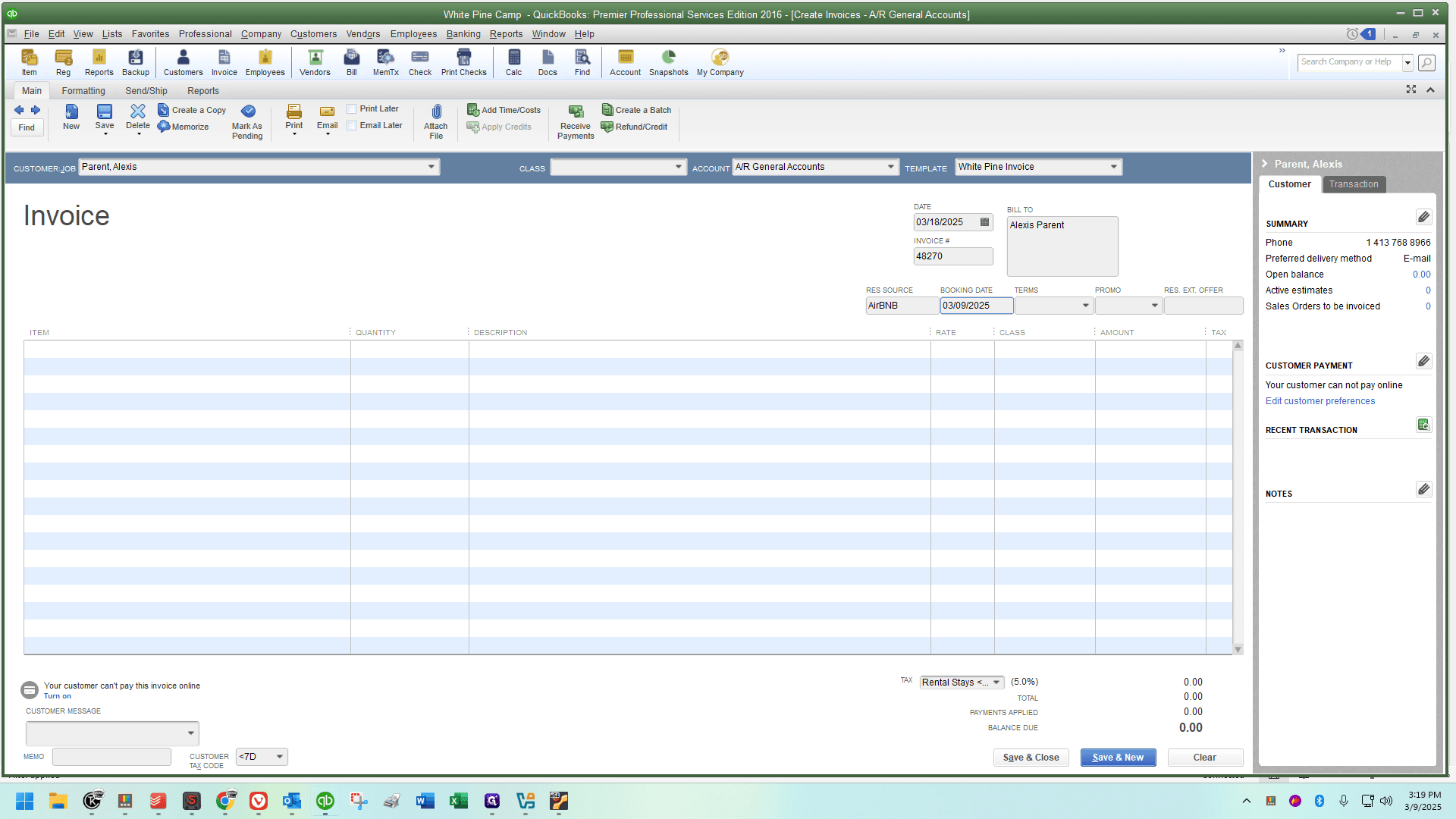The height and width of the screenshot is (819, 1456).
Task: Edit Notes pencil icon
Action: click(1423, 489)
